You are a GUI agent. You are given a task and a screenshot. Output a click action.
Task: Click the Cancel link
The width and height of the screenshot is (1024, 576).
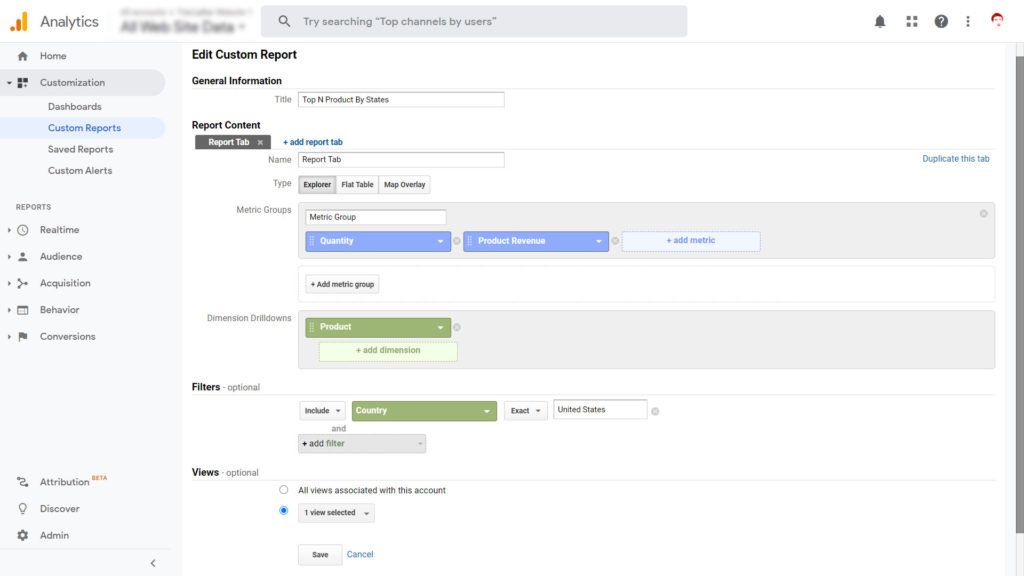coord(360,554)
